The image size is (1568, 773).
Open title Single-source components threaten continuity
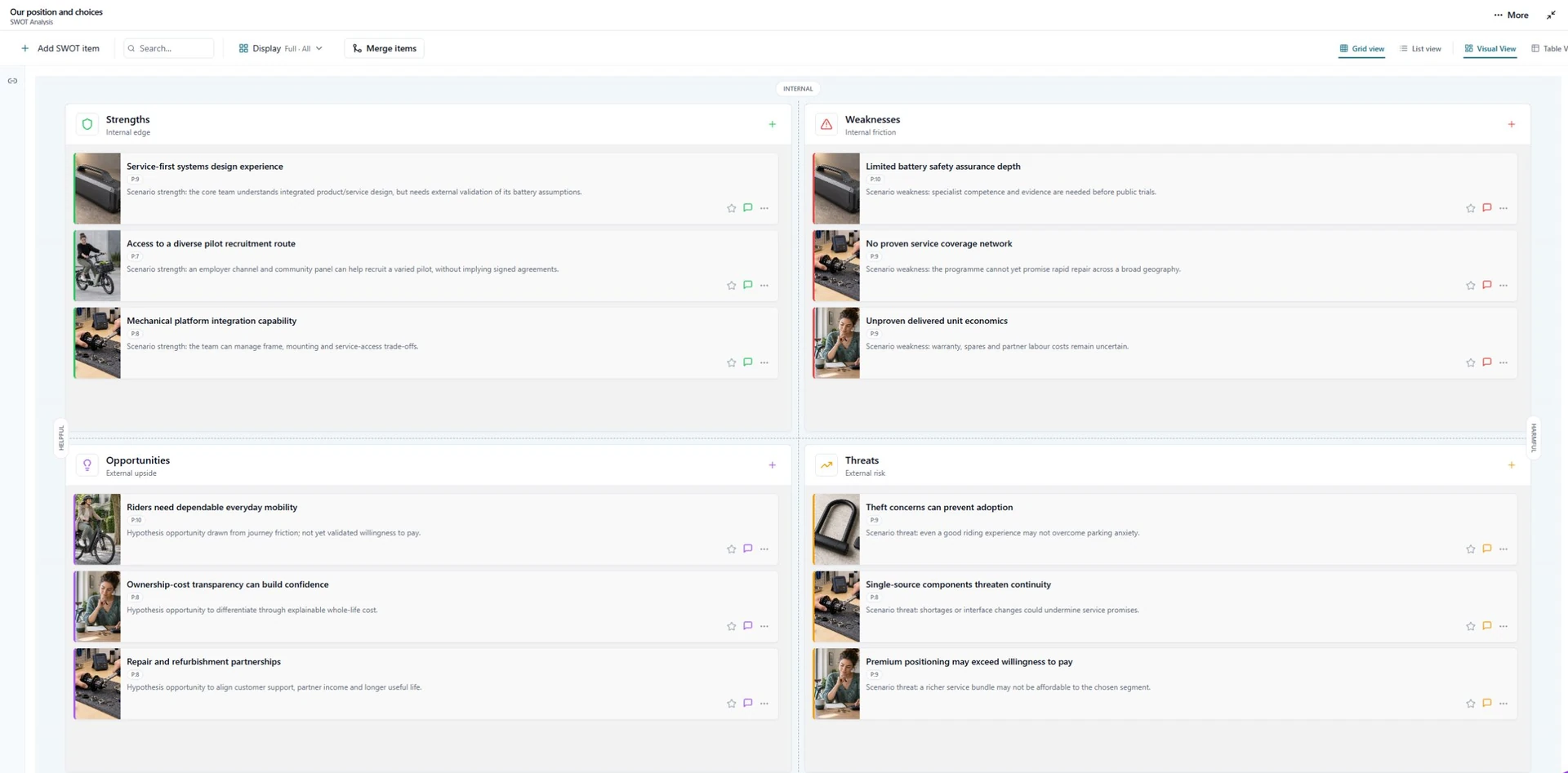(x=958, y=584)
